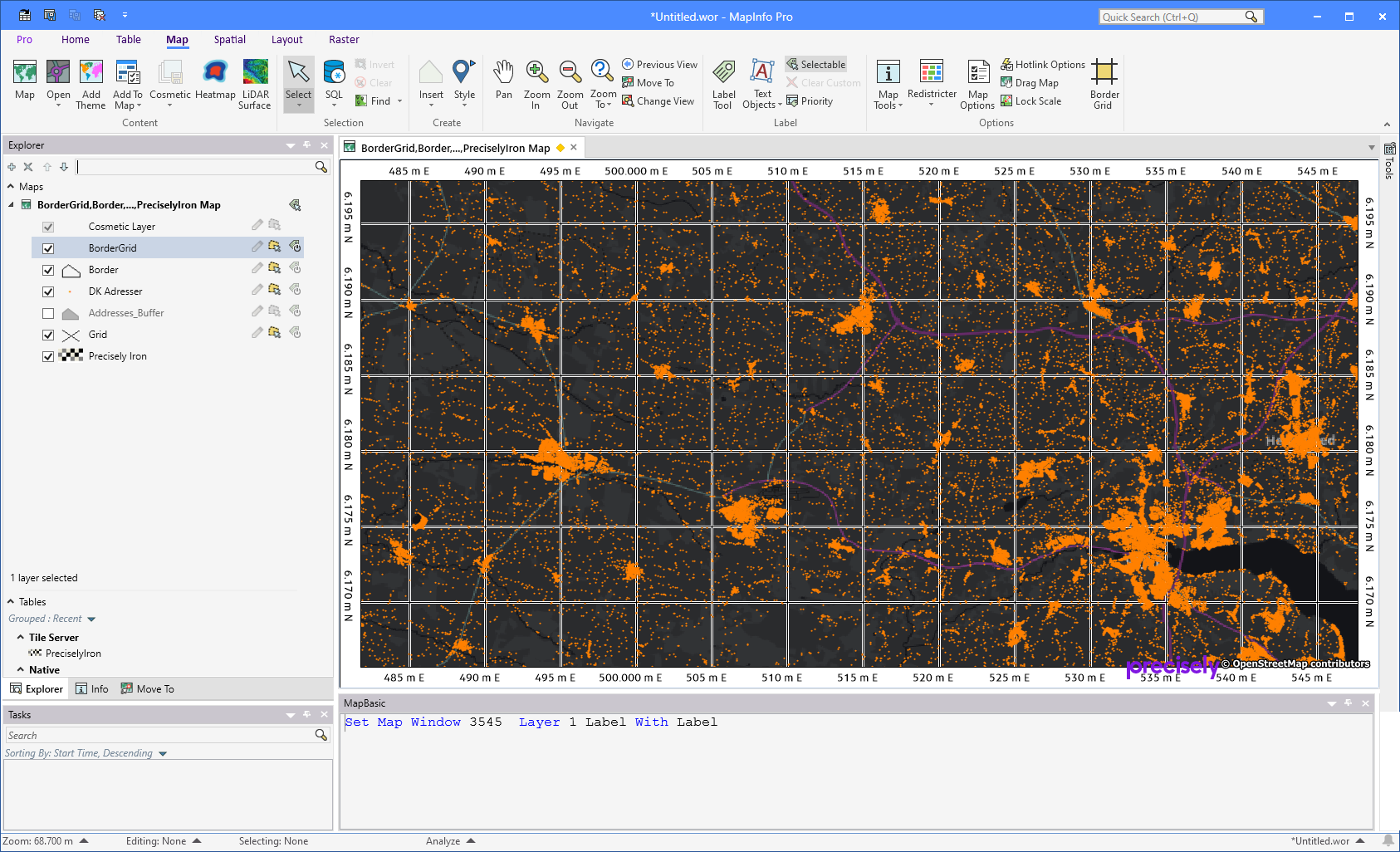Screen dimensions: 1400x852
Task: Open the Heatmap tool
Action: click(215, 81)
